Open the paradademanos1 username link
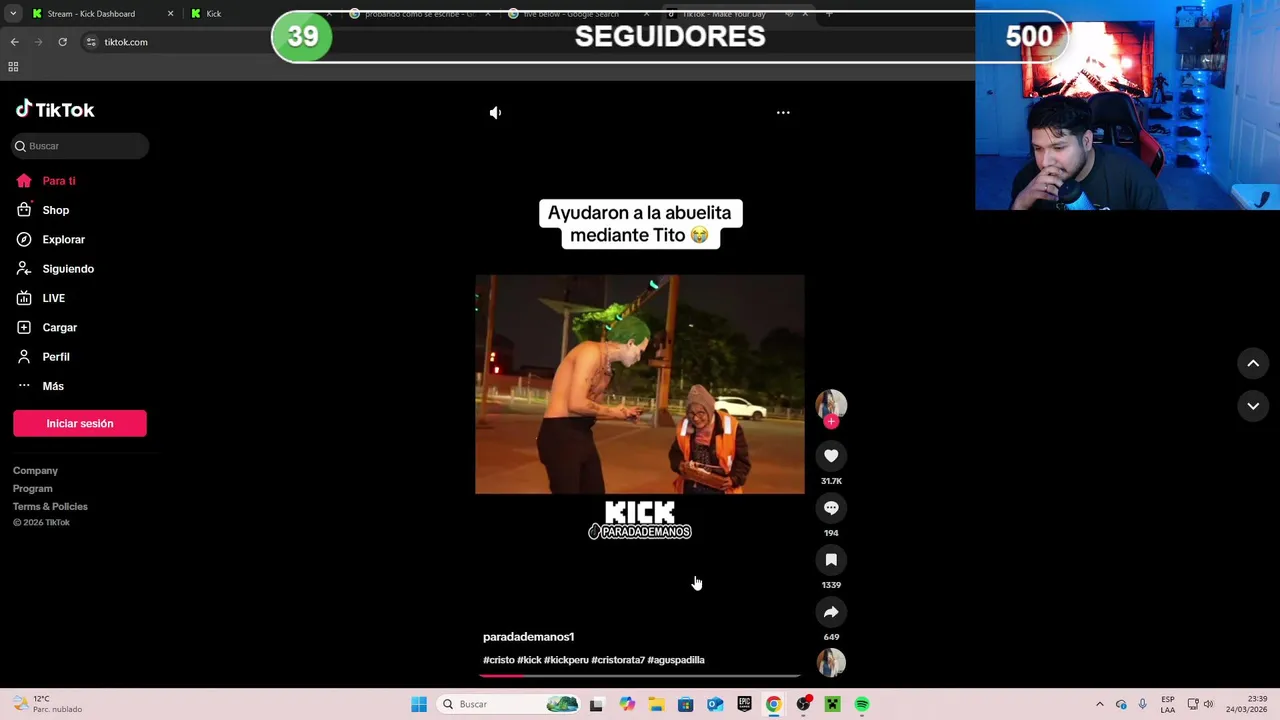This screenshot has width=1280, height=720. pyautogui.click(x=529, y=637)
